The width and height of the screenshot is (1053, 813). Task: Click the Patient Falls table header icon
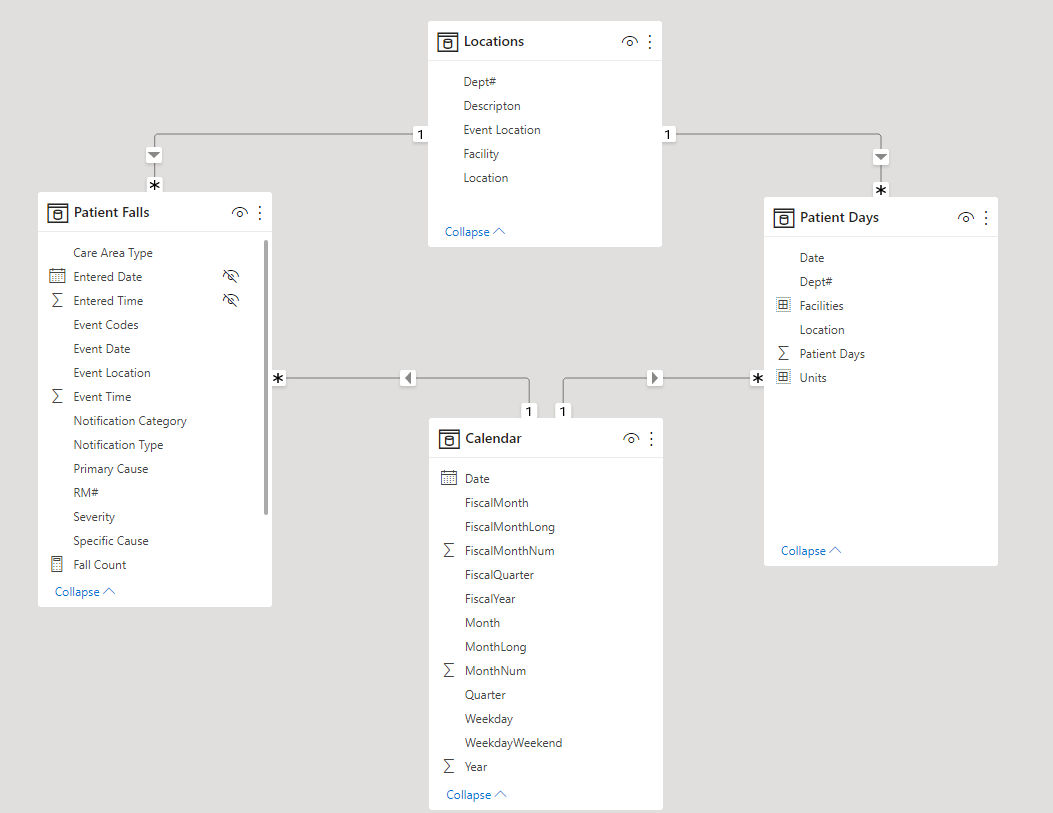click(x=58, y=213)
